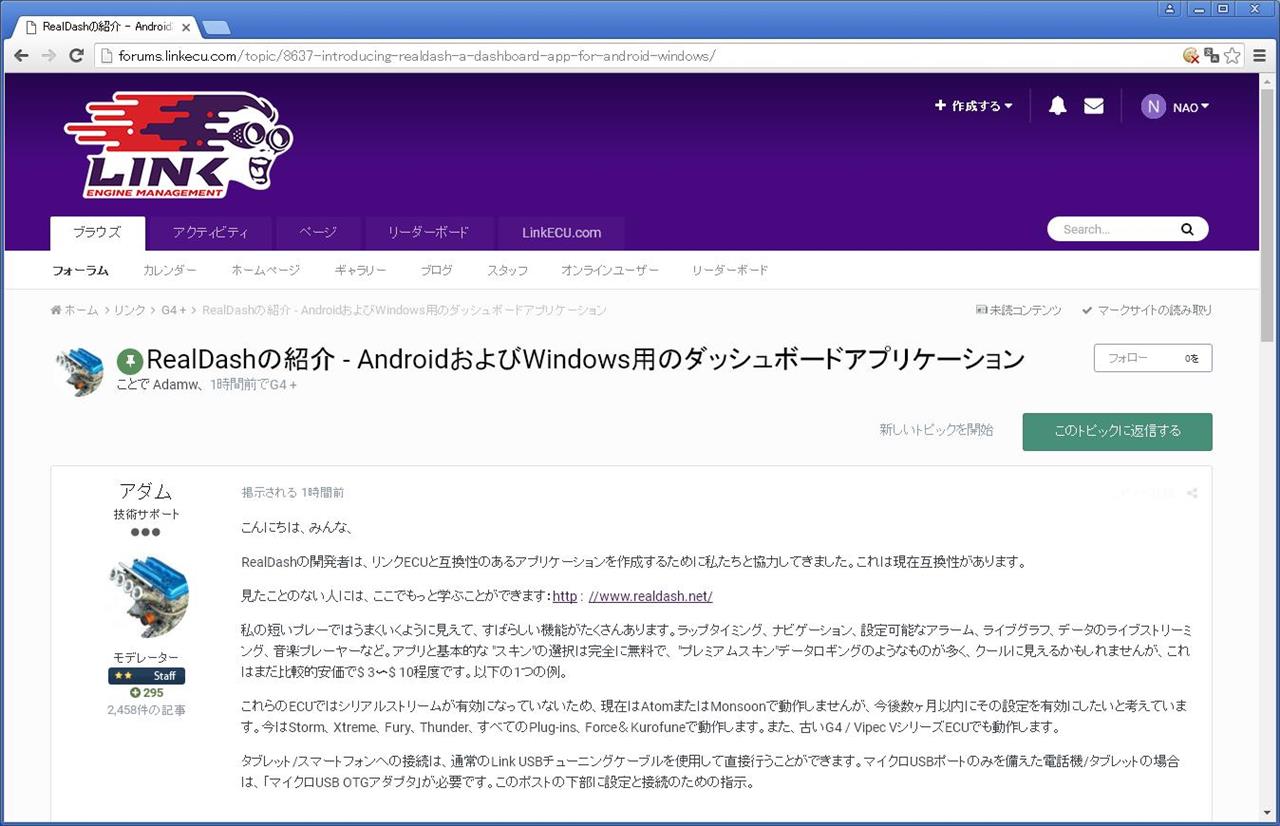Click マークサイトの読み取り mark site read
1280x826 pixels.
coord(1146,310)
